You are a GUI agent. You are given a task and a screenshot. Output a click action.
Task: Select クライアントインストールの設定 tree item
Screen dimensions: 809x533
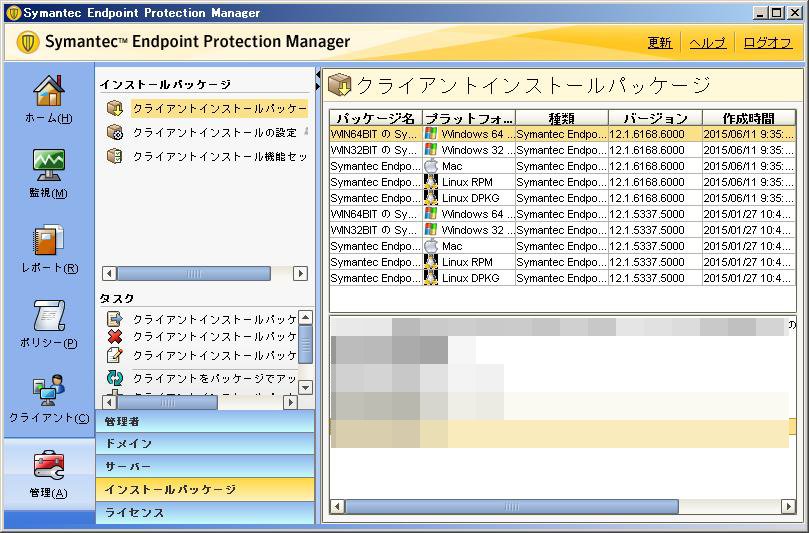(215, 133)
